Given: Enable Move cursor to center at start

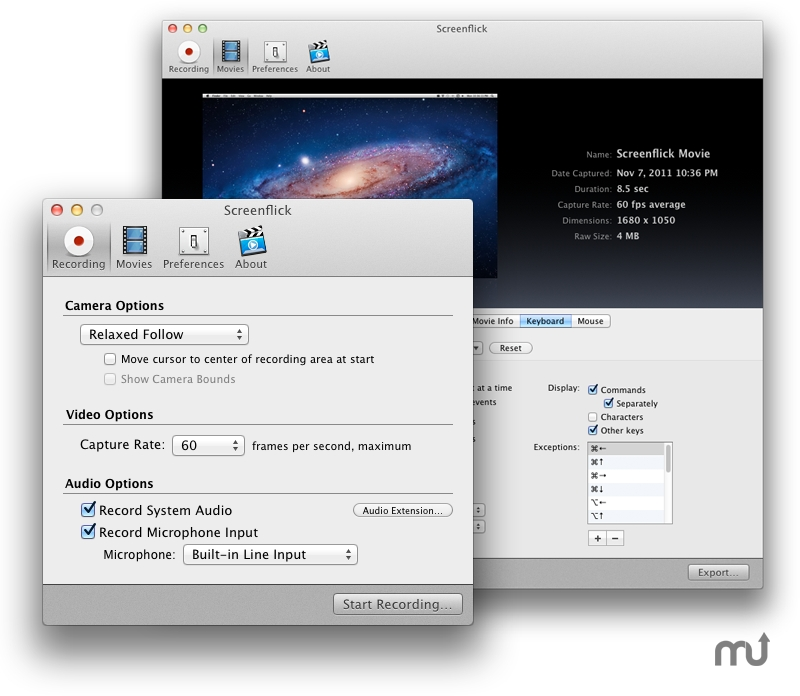Looking at the screenshot, I should click(x=110, y=359).
